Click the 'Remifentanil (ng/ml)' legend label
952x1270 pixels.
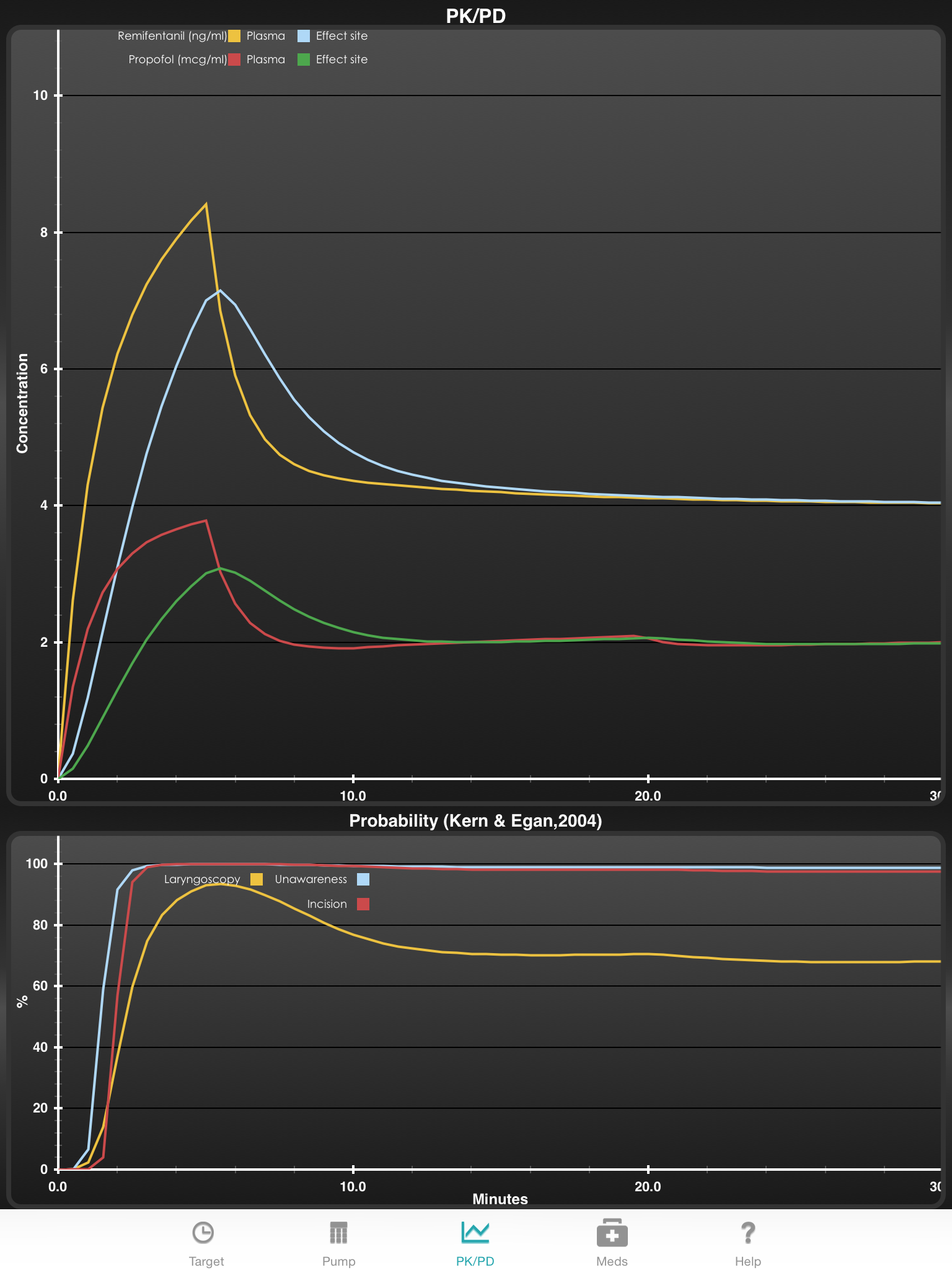click(x=172, y=36)
